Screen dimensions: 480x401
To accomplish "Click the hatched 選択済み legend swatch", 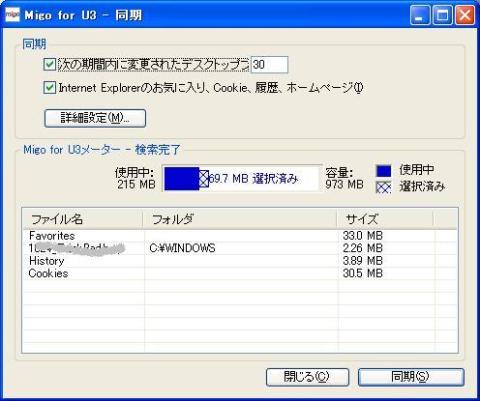I will tap(384, 187).
